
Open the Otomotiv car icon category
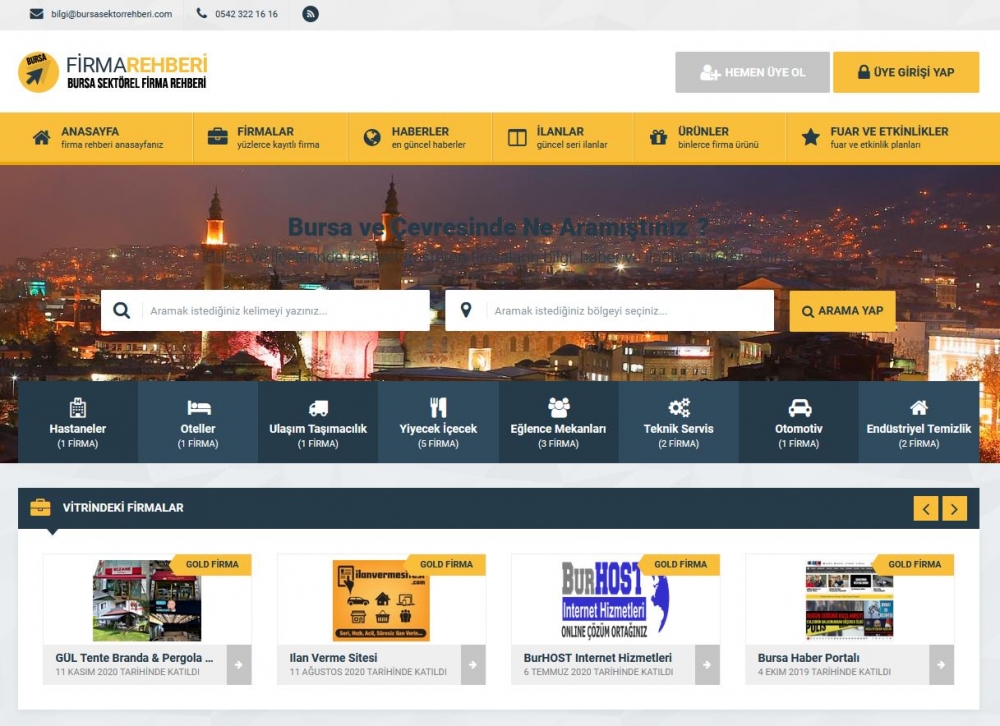tap(799, 407)
